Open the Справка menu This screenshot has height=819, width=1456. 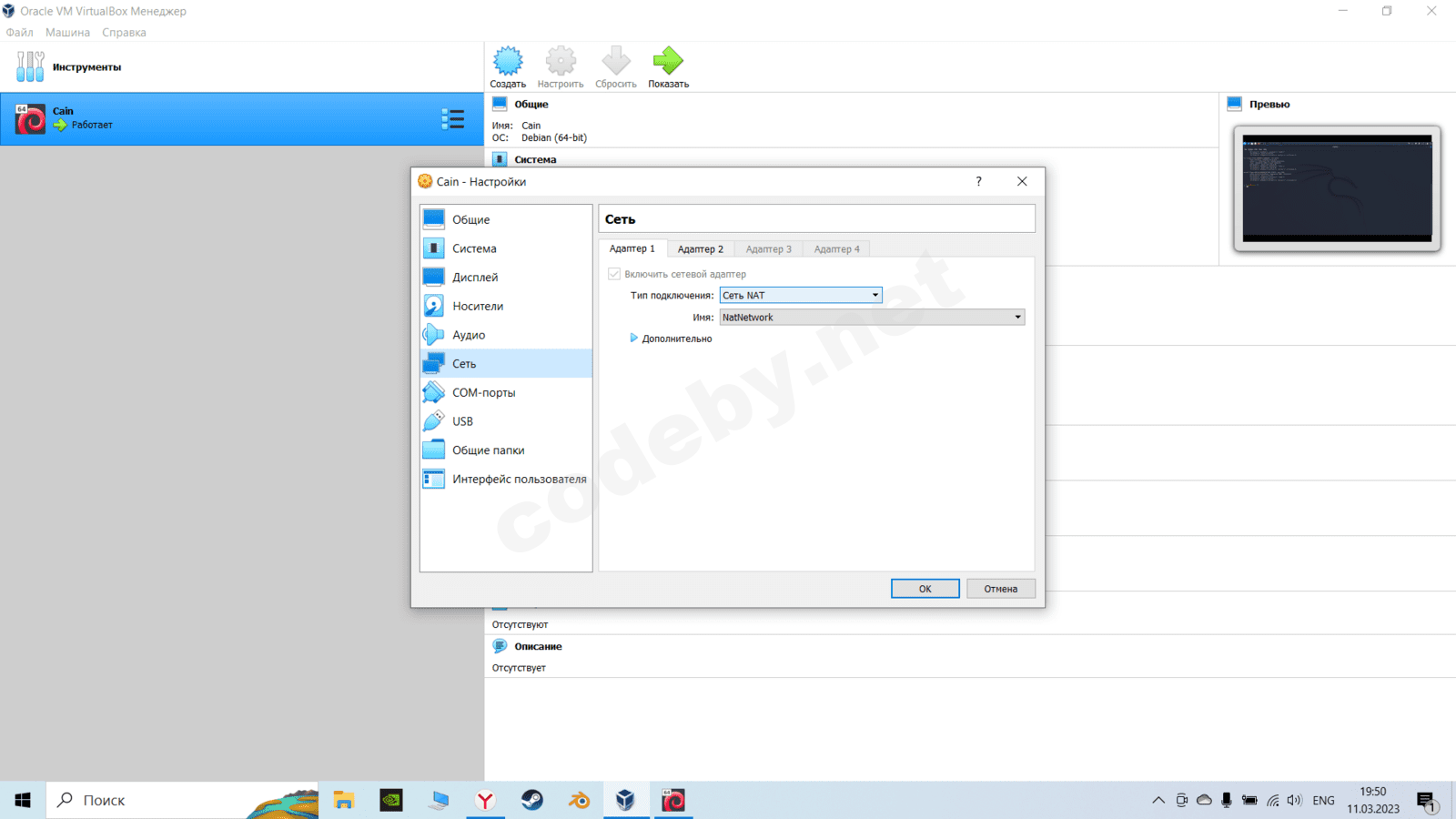click(x=124, y=32)
